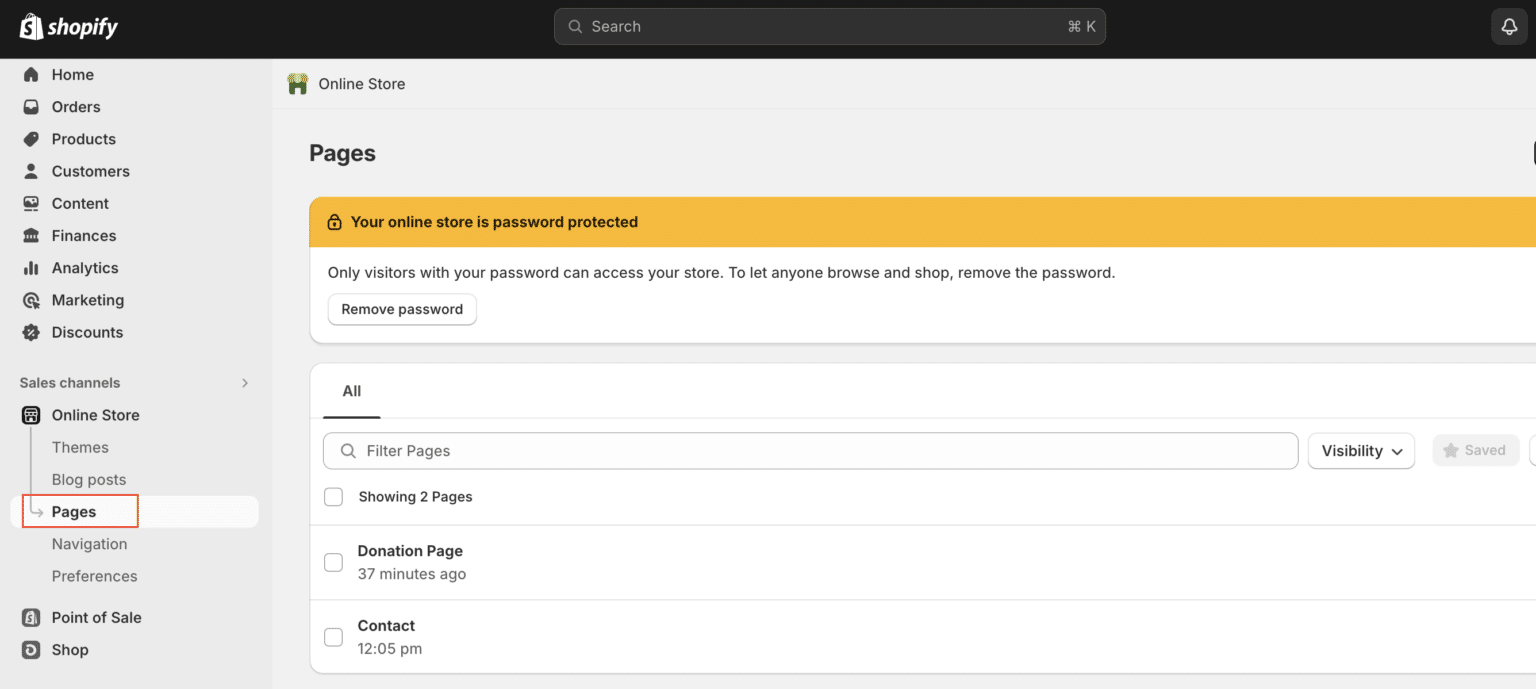Click the Remove password button

[x=402, y=309]
